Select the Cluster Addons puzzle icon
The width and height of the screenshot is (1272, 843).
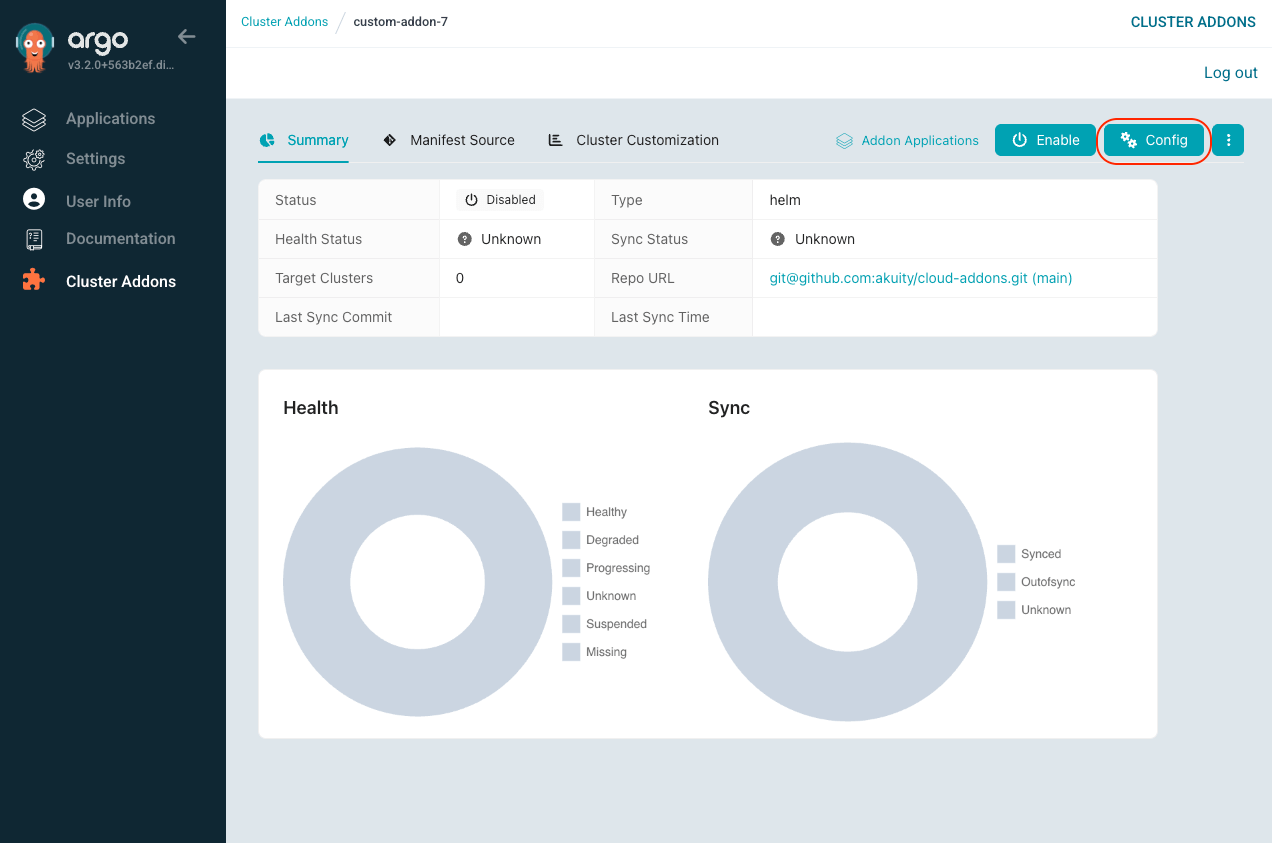pyautogui.click(x=34, y=281)
